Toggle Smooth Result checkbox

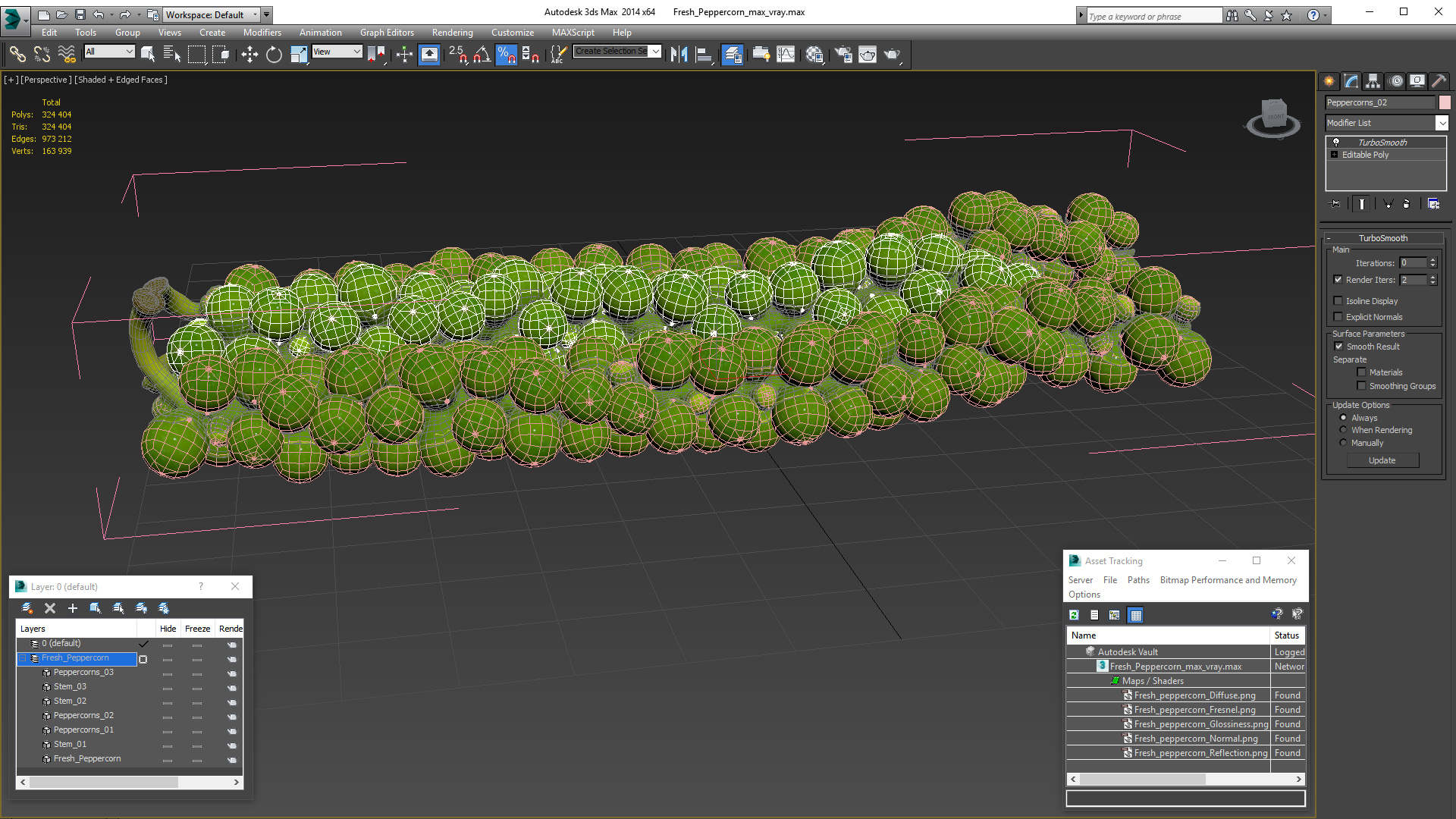(1339, 347)
